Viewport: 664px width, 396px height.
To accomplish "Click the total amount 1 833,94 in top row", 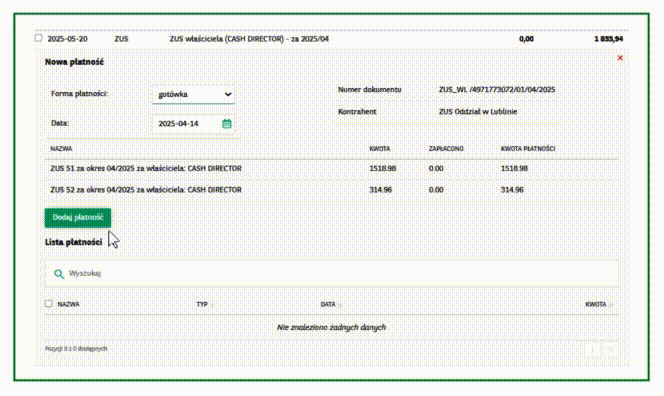I will point(609,39).
